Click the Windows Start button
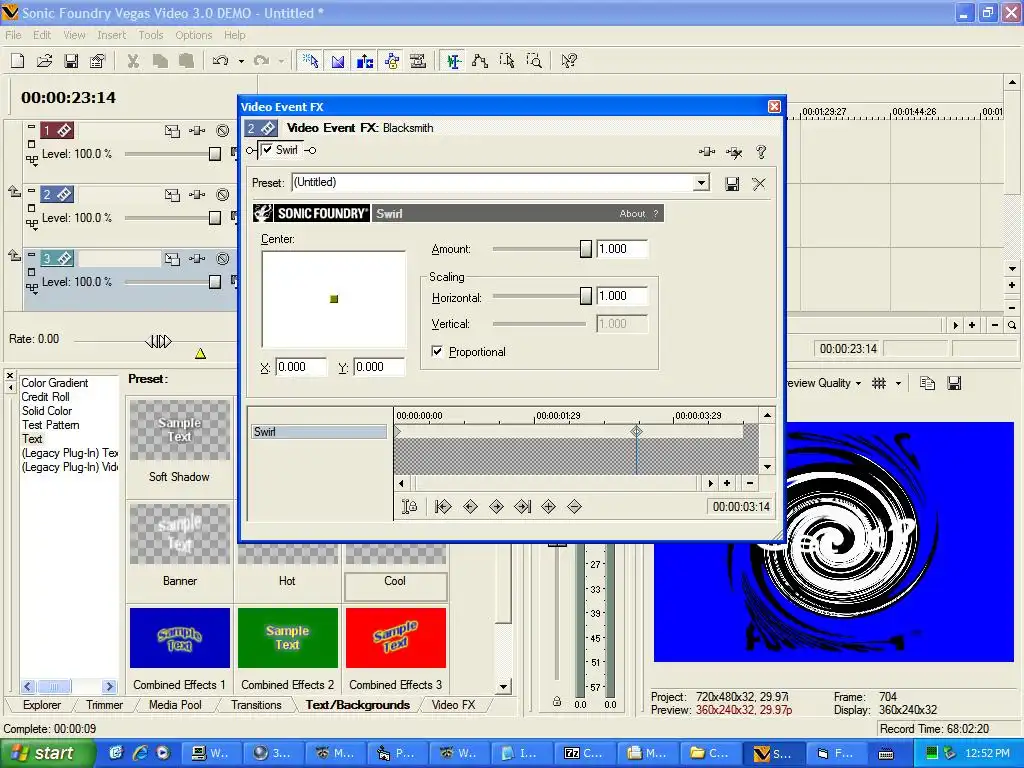 [x=46, y=753]
